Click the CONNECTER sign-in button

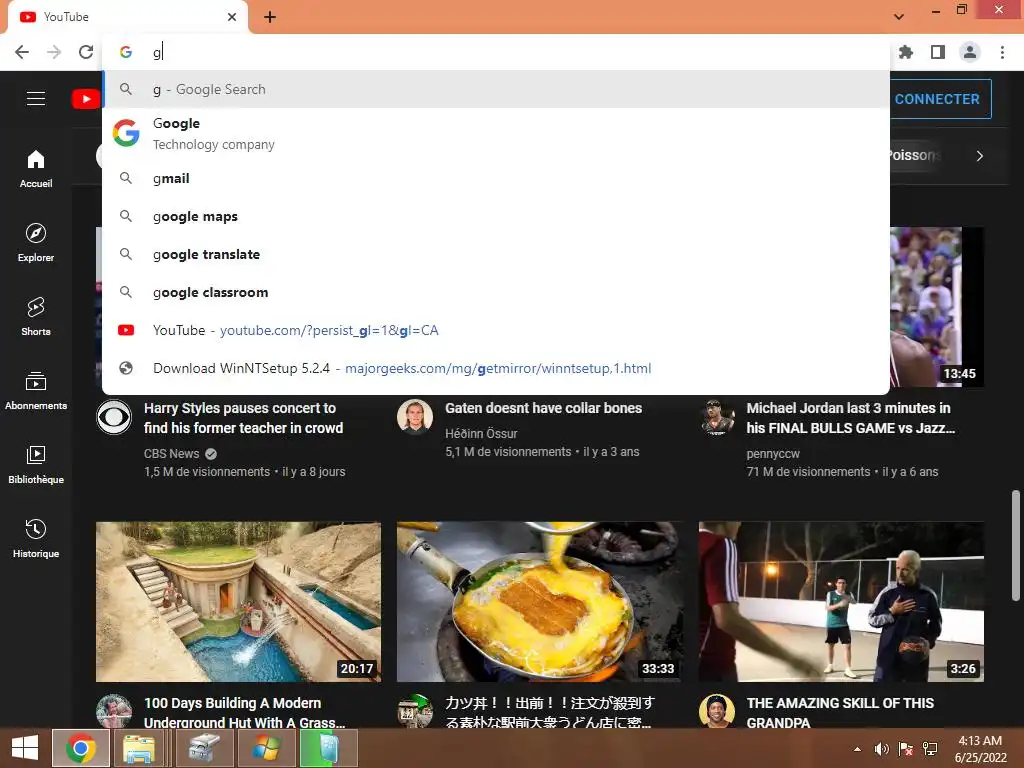click(940, 99)
